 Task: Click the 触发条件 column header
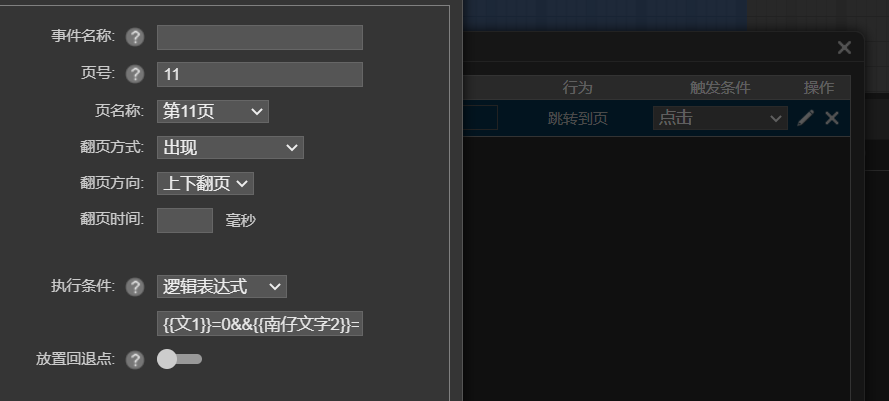(720, 87)
